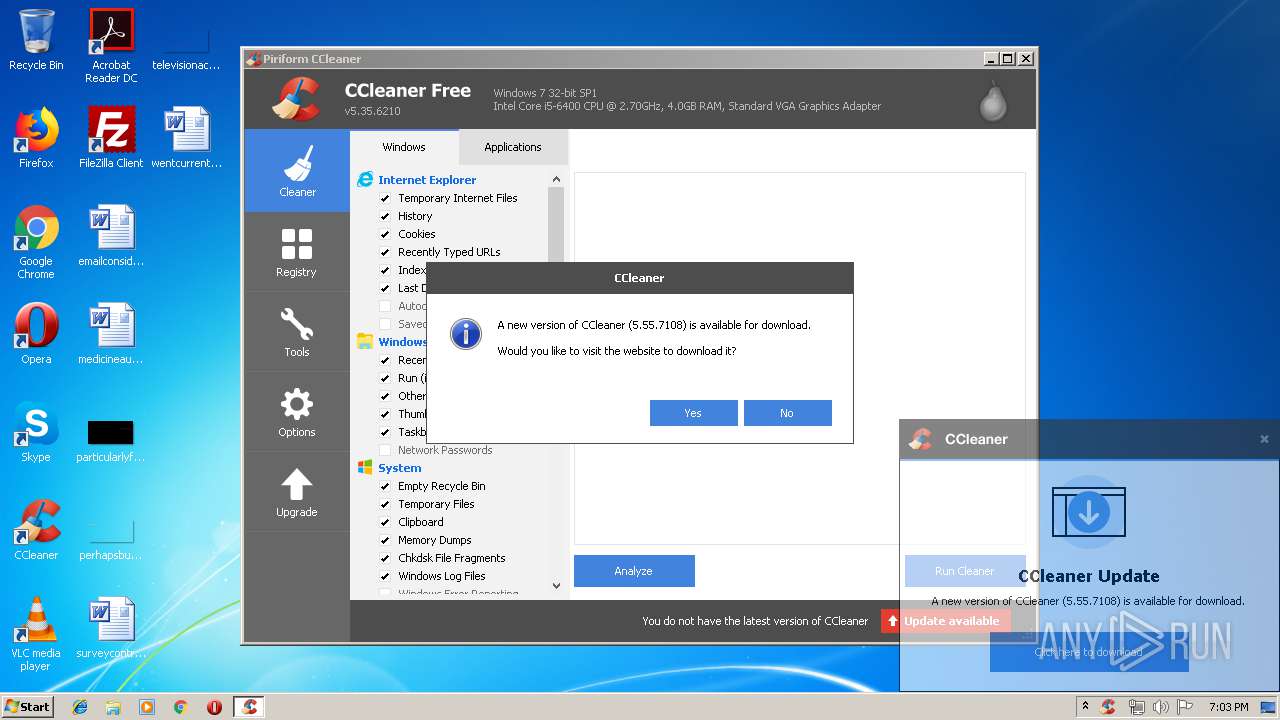Open the Skype desktop shortcut
The height and width of the screenshot is (720, 1280).
click(36, 432)
